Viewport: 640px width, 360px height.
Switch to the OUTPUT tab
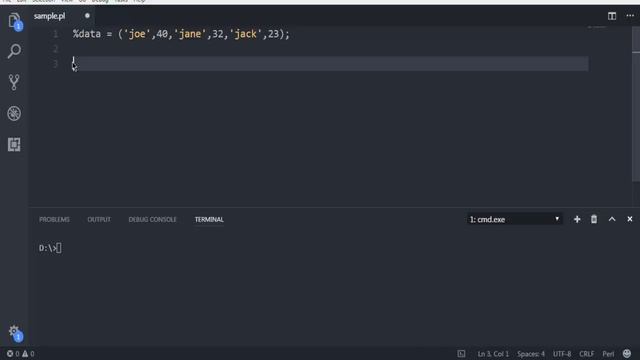(x=99, y=219)
